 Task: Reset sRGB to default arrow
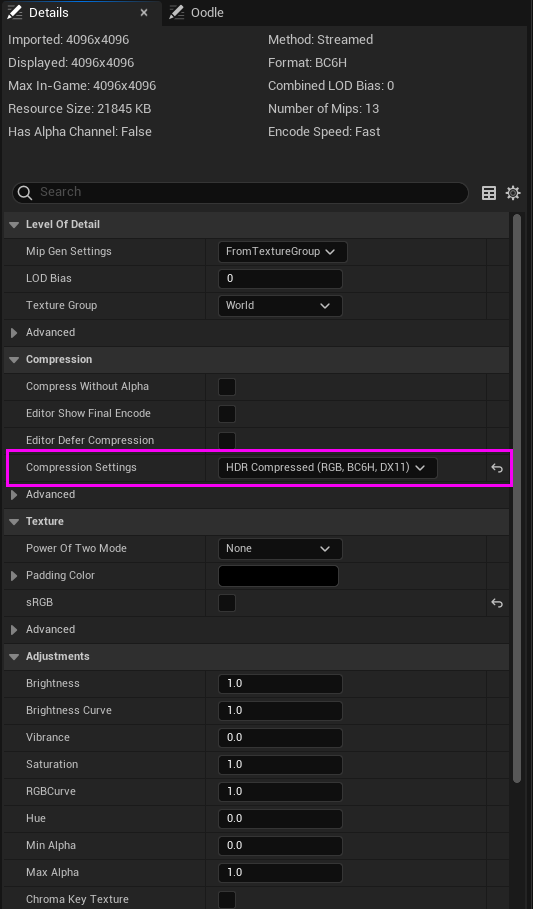point(497,603)
